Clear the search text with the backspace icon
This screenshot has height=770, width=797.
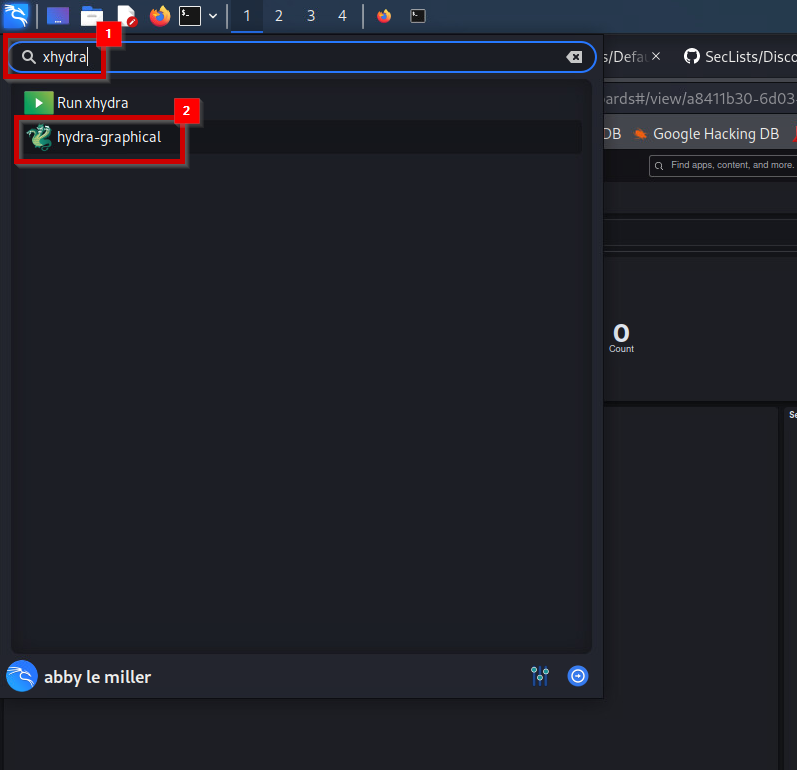(x=574, y=57)
